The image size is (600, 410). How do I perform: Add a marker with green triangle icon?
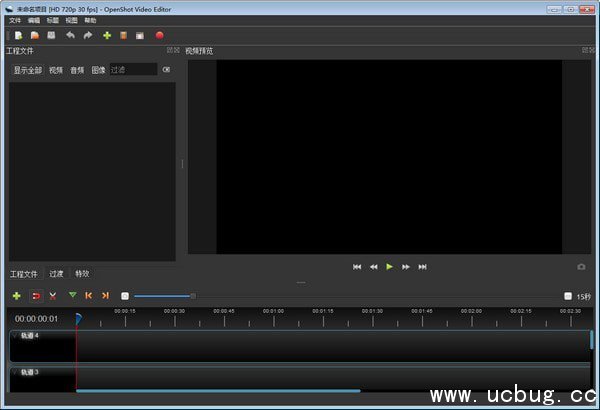[72, 295]
